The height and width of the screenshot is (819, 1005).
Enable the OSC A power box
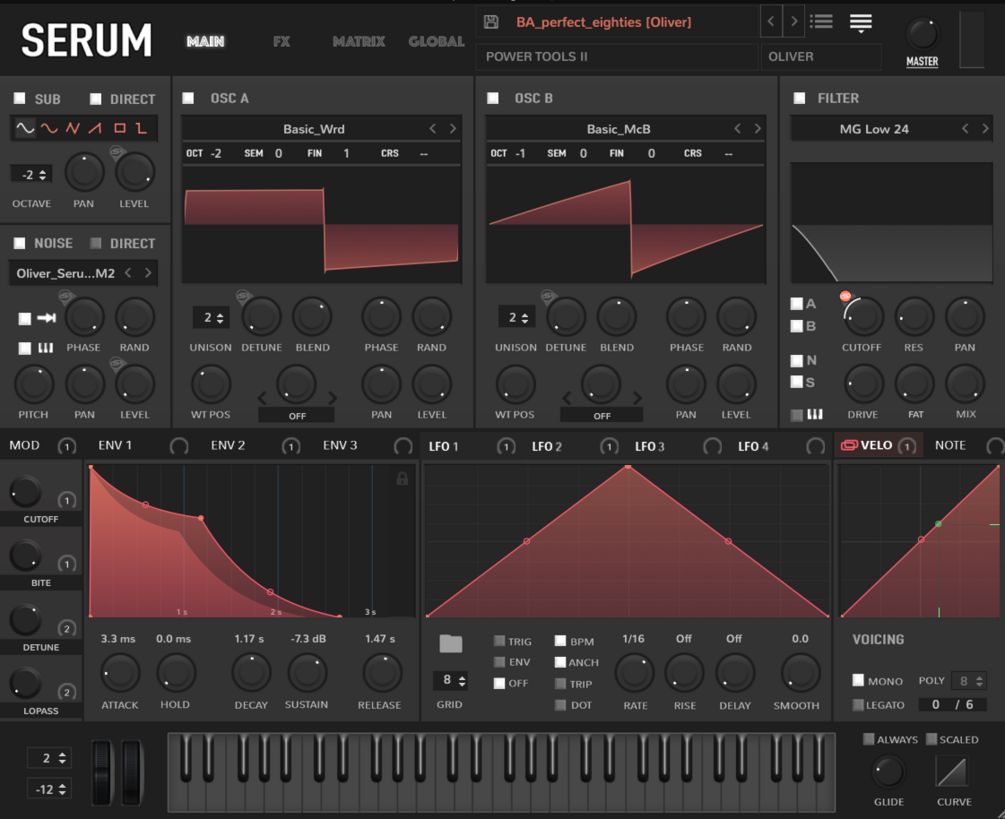tap(188, 98)
